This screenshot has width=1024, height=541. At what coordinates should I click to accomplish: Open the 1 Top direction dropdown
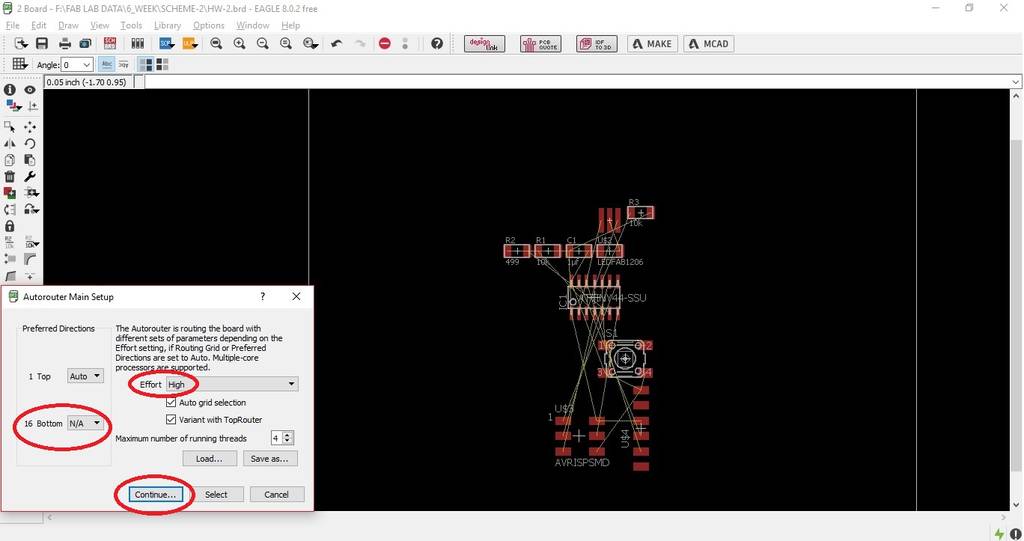86,376
